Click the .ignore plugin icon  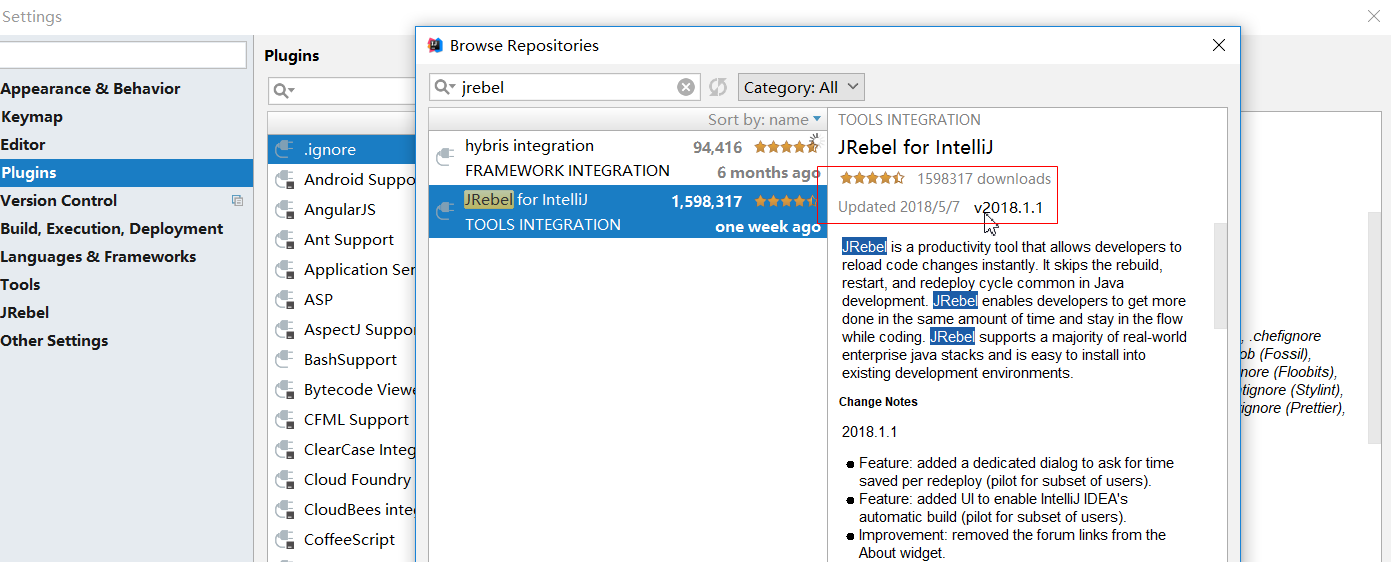(285, 150)
